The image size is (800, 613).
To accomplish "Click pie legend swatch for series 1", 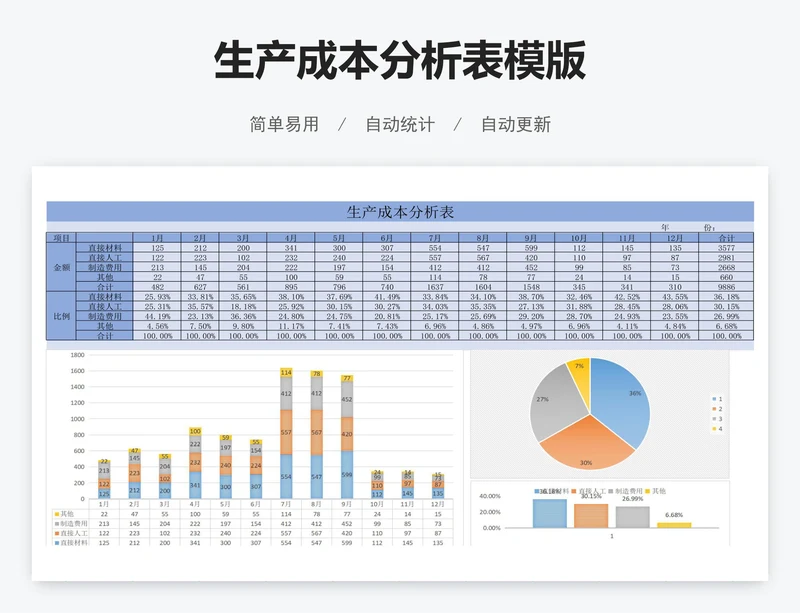I will coord(714,399).
